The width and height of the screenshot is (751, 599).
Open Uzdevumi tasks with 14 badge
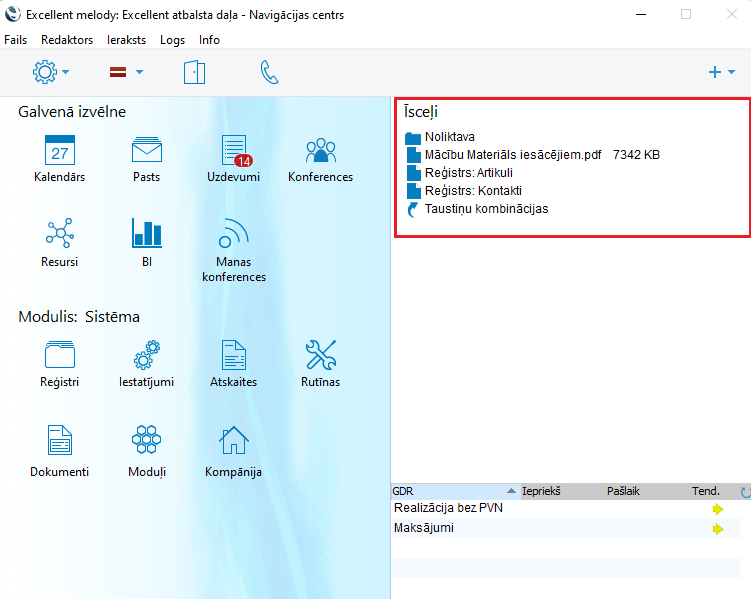[234, 151]
